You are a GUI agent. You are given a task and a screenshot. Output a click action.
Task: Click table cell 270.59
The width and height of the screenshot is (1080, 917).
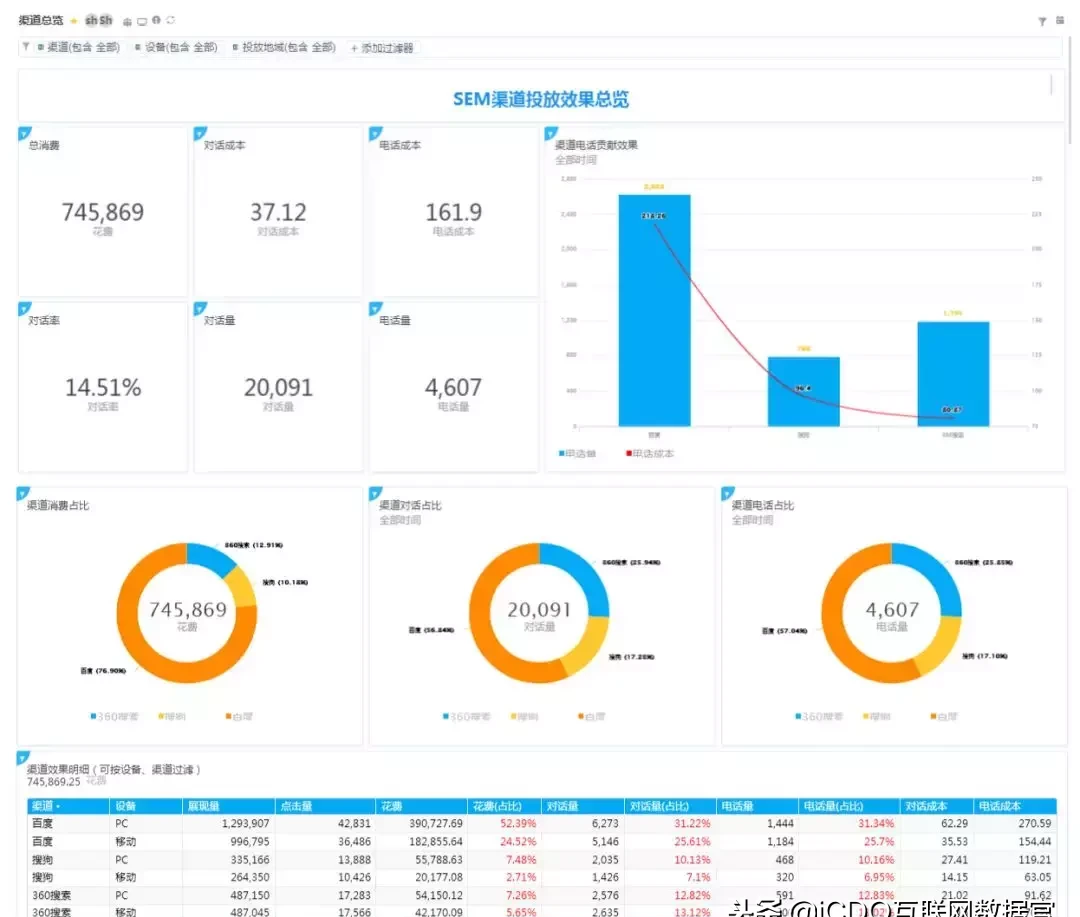click(x=1035, y=823)
